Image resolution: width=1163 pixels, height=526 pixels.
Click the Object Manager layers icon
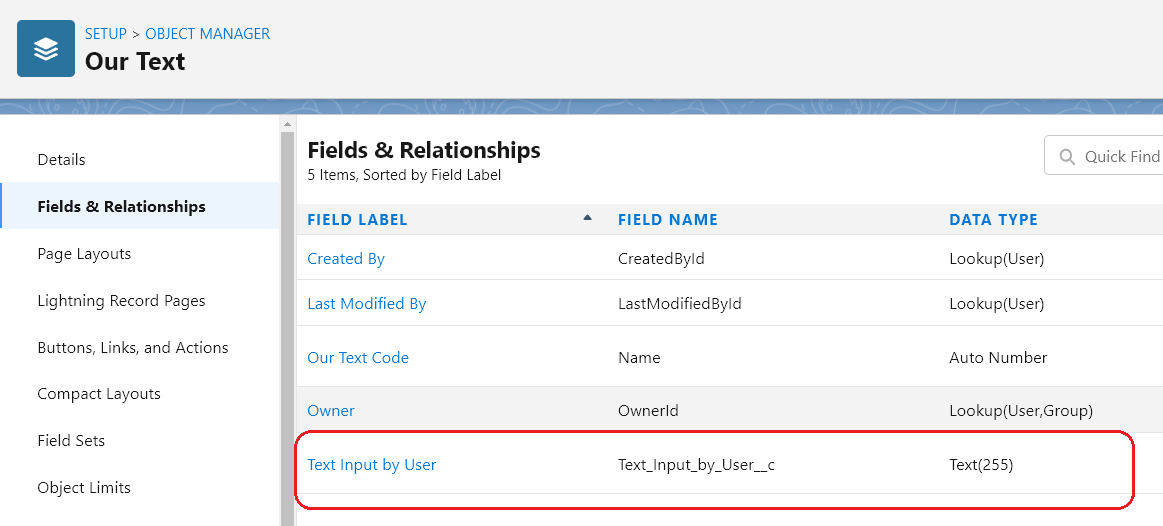click(46, 48)
